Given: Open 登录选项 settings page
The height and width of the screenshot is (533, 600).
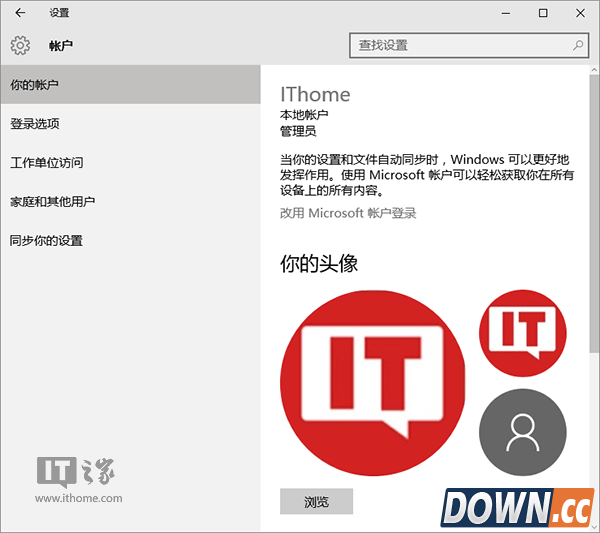Looking at the screenshot, I should click(x=130, y=124).
